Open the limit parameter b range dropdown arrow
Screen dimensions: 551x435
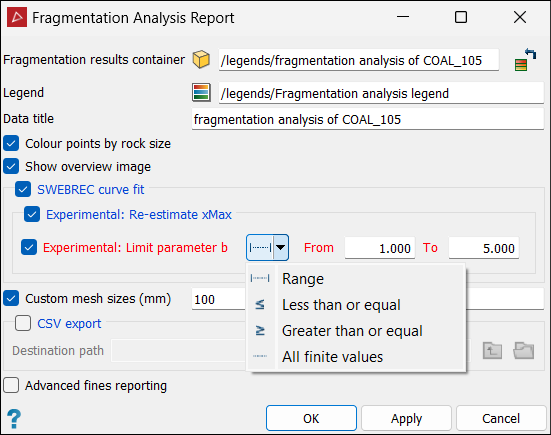(x=280, y=248)
